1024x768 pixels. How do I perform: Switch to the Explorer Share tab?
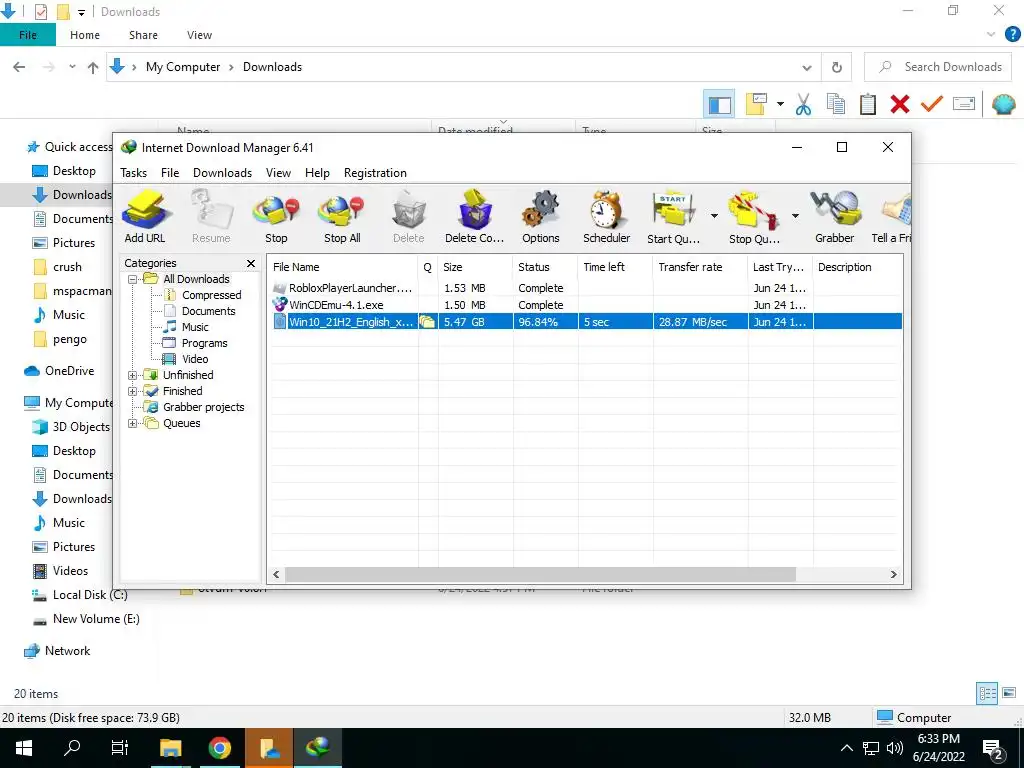143,35
